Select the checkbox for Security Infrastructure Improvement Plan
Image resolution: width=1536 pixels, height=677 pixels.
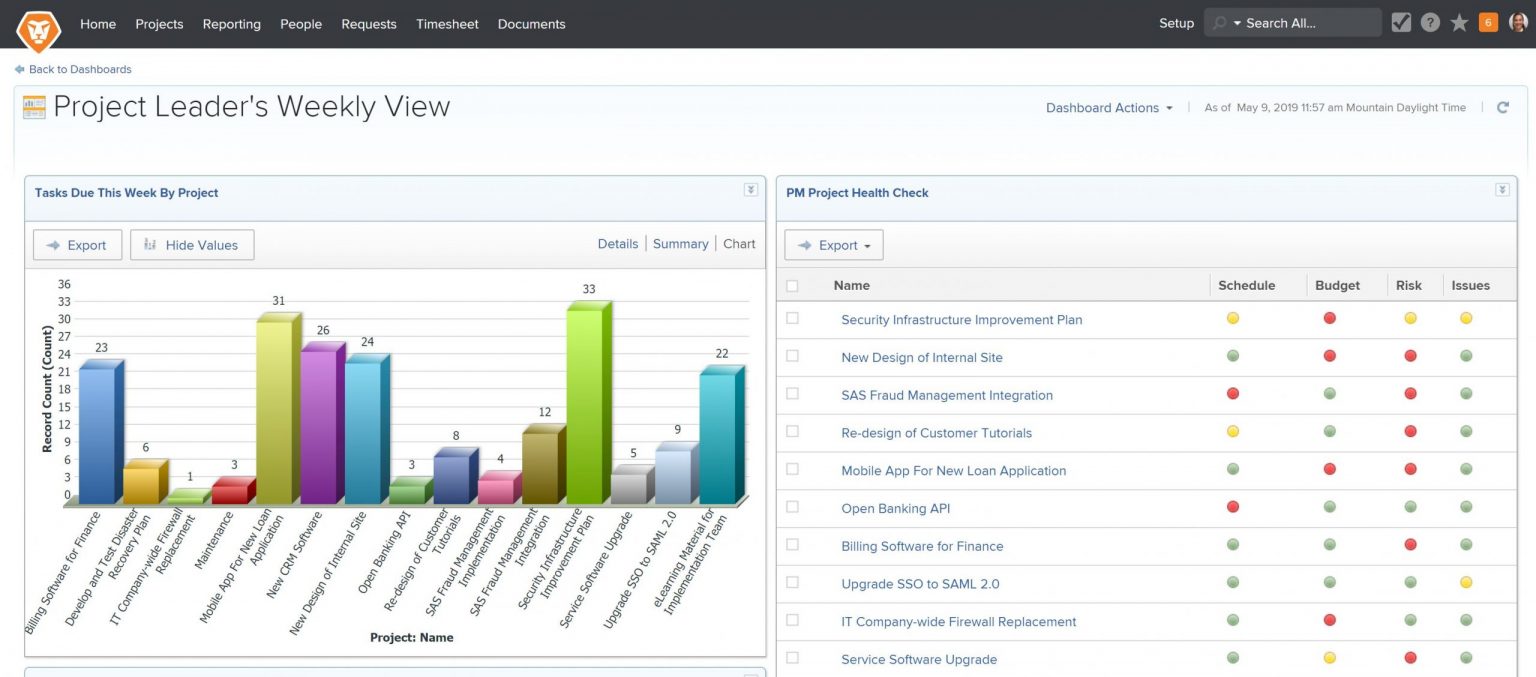(794, 318)
